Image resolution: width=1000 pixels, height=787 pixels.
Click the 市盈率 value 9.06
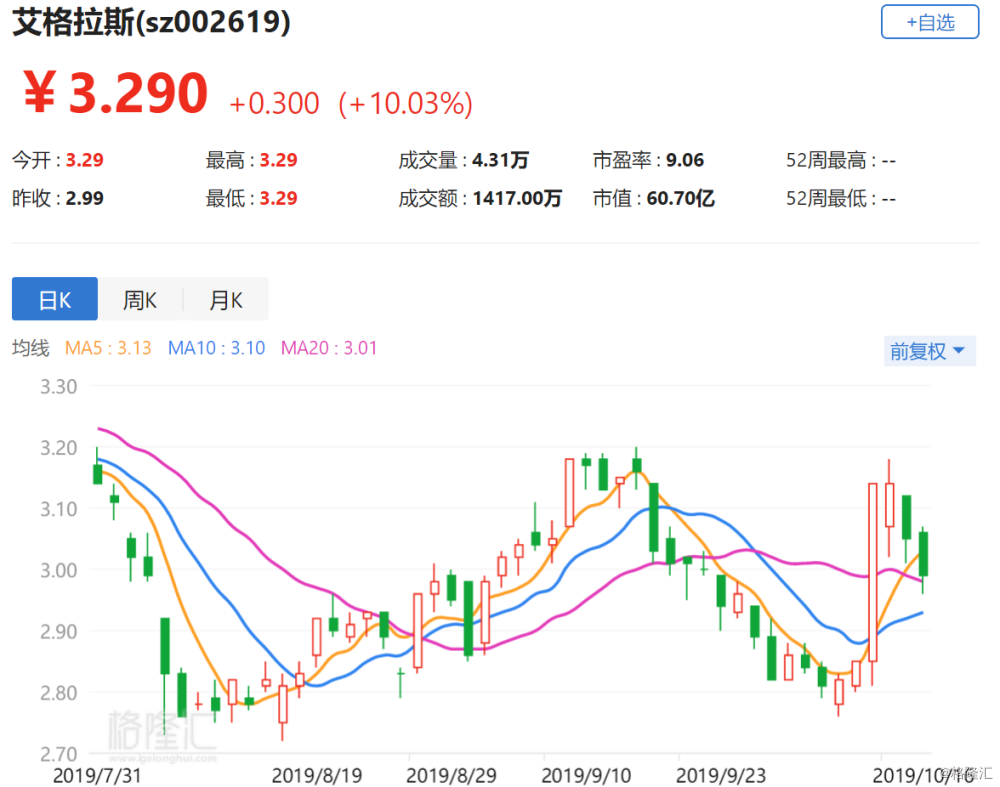[685, 160]
